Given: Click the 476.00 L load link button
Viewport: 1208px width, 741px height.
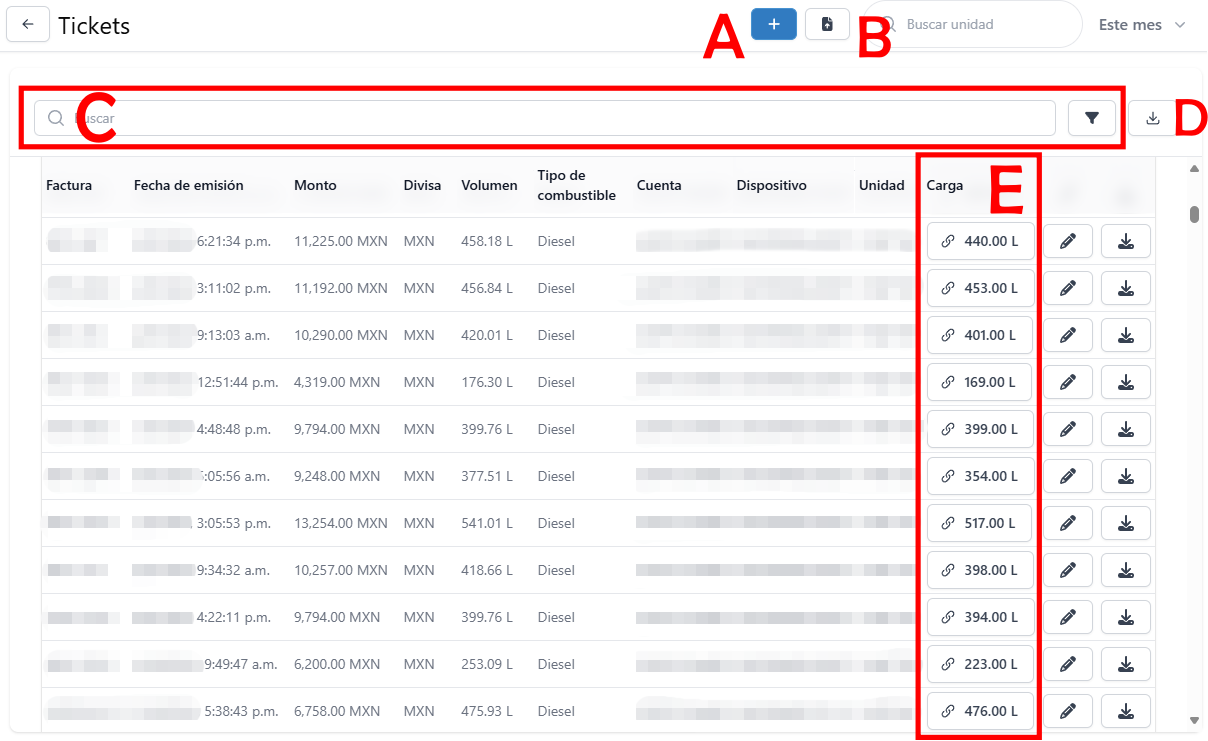Looking at the screenshot, I should [979, 711].
